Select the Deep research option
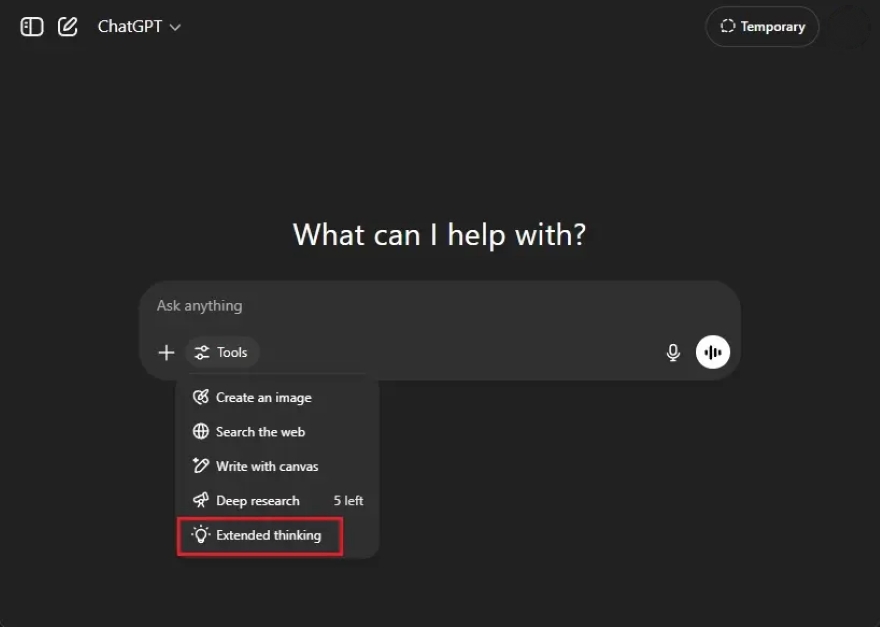The height and width of the screenshot is (627, 880). click(x=258, y=501)
